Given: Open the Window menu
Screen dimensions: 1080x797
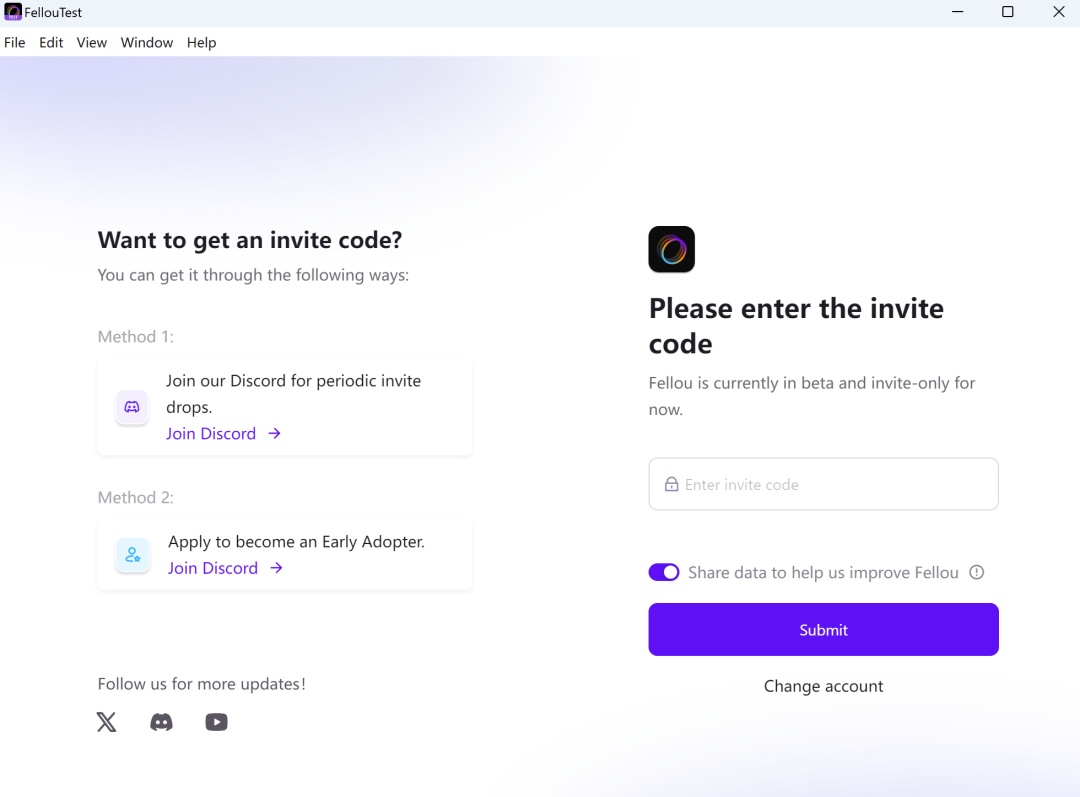Looking at the screenshot, I should coord(147,43).
